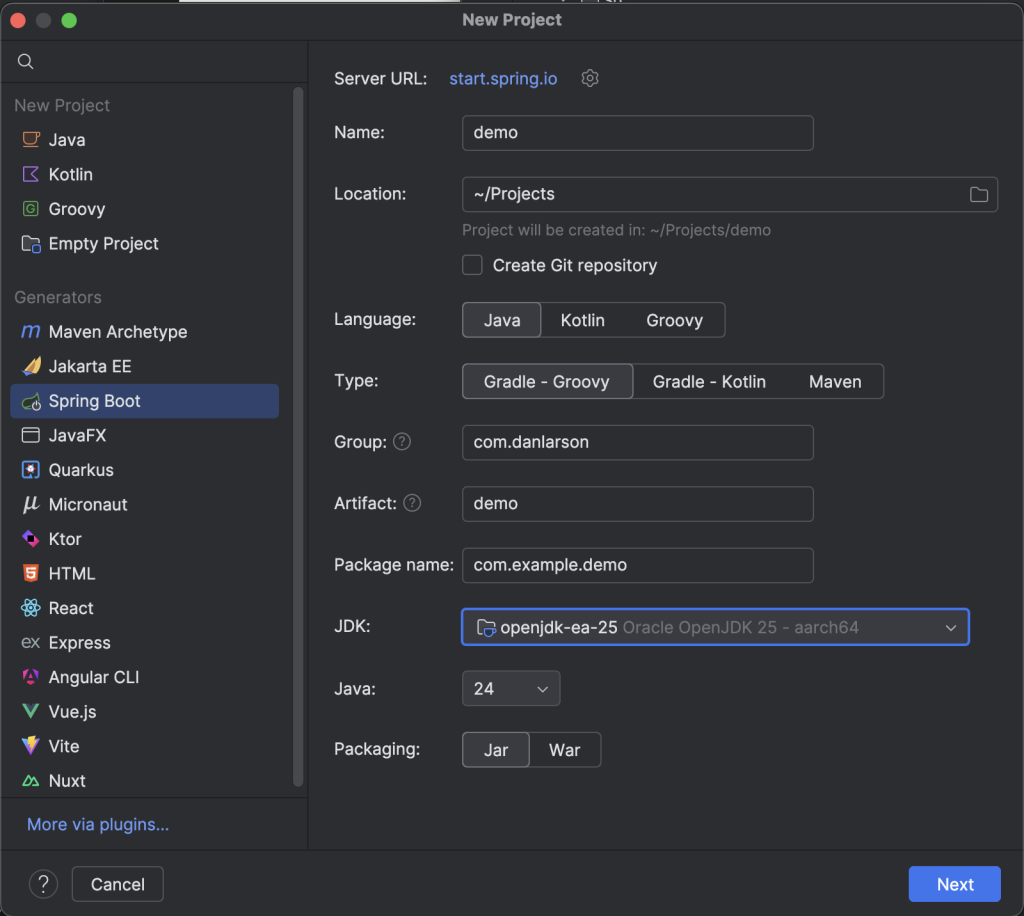The width and height of the screenshot is (1024, 916).
Task: Set Packaging to Jar
Action: pyautogui.click(x=496, y=750)
